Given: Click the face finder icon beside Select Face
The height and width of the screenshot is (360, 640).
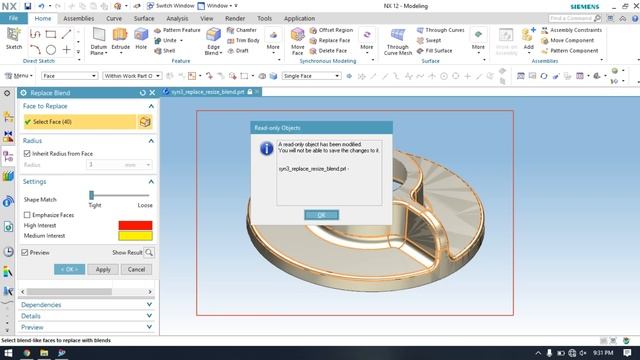Looking at the screenshot, I should point(145,122).
